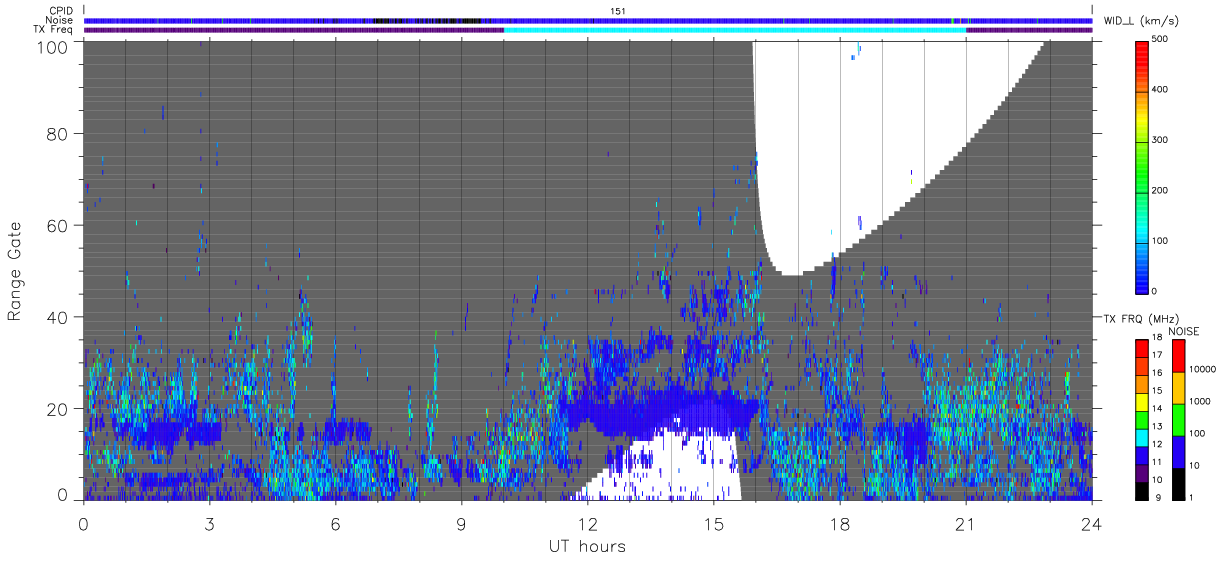Click the CPID value 151

[617, 11]
